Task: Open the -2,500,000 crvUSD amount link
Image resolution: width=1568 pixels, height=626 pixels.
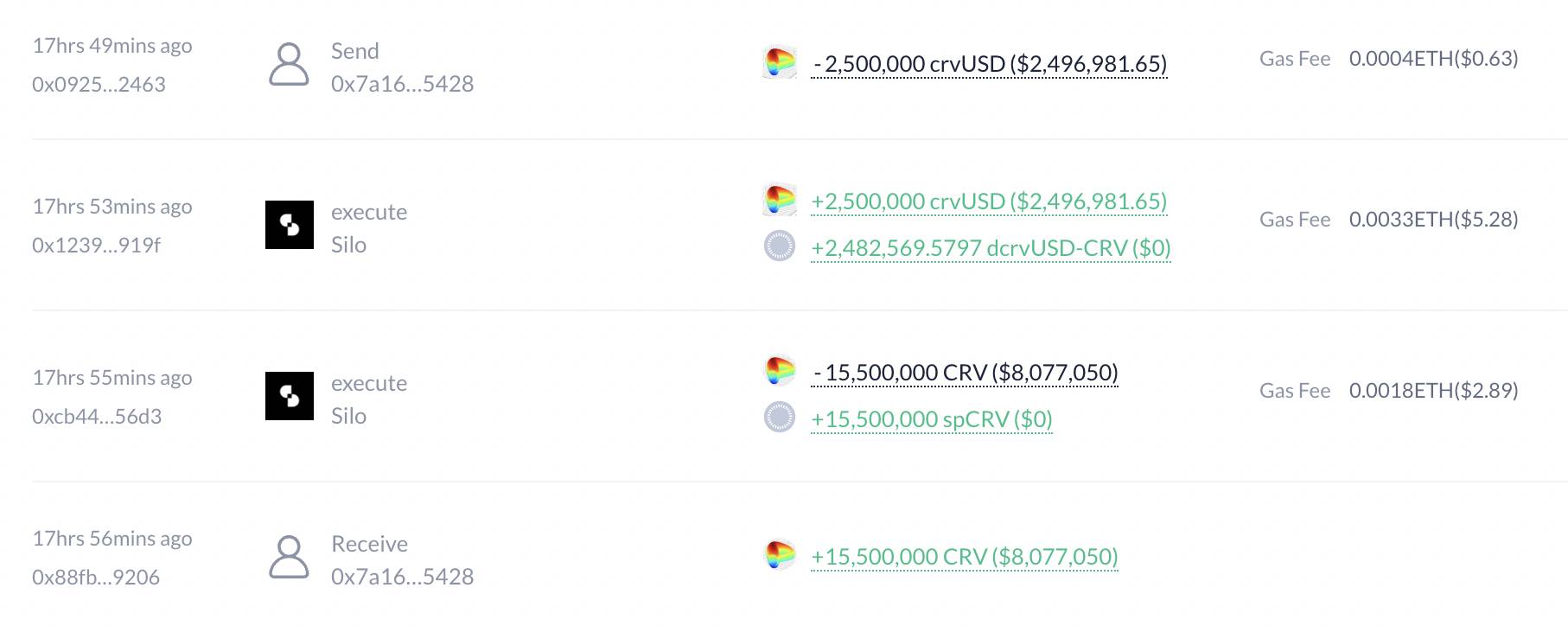Action: pos(990,64)
